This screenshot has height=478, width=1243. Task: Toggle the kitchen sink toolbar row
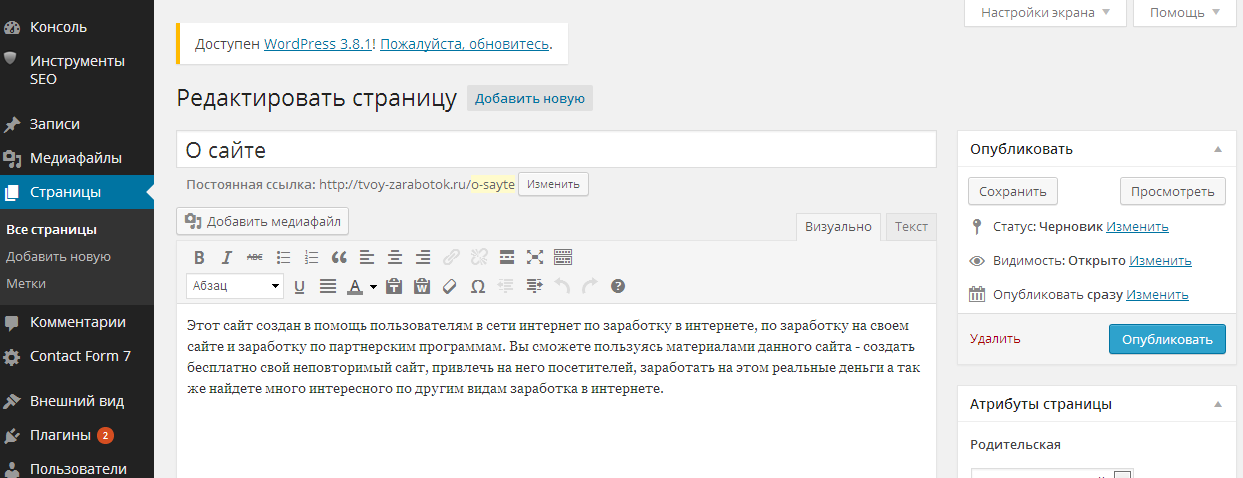click(x=563, y=257)
